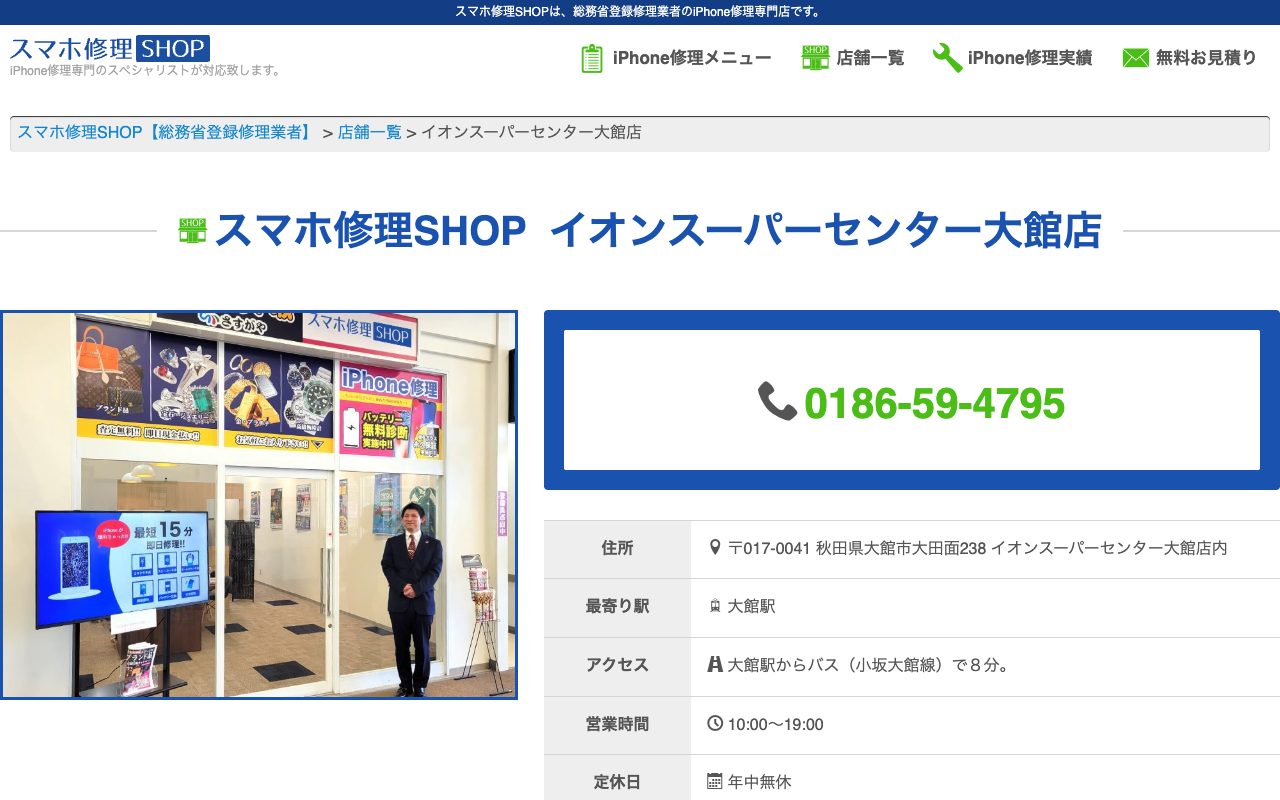Click the green shop icon in navigation

click(815, 58)
